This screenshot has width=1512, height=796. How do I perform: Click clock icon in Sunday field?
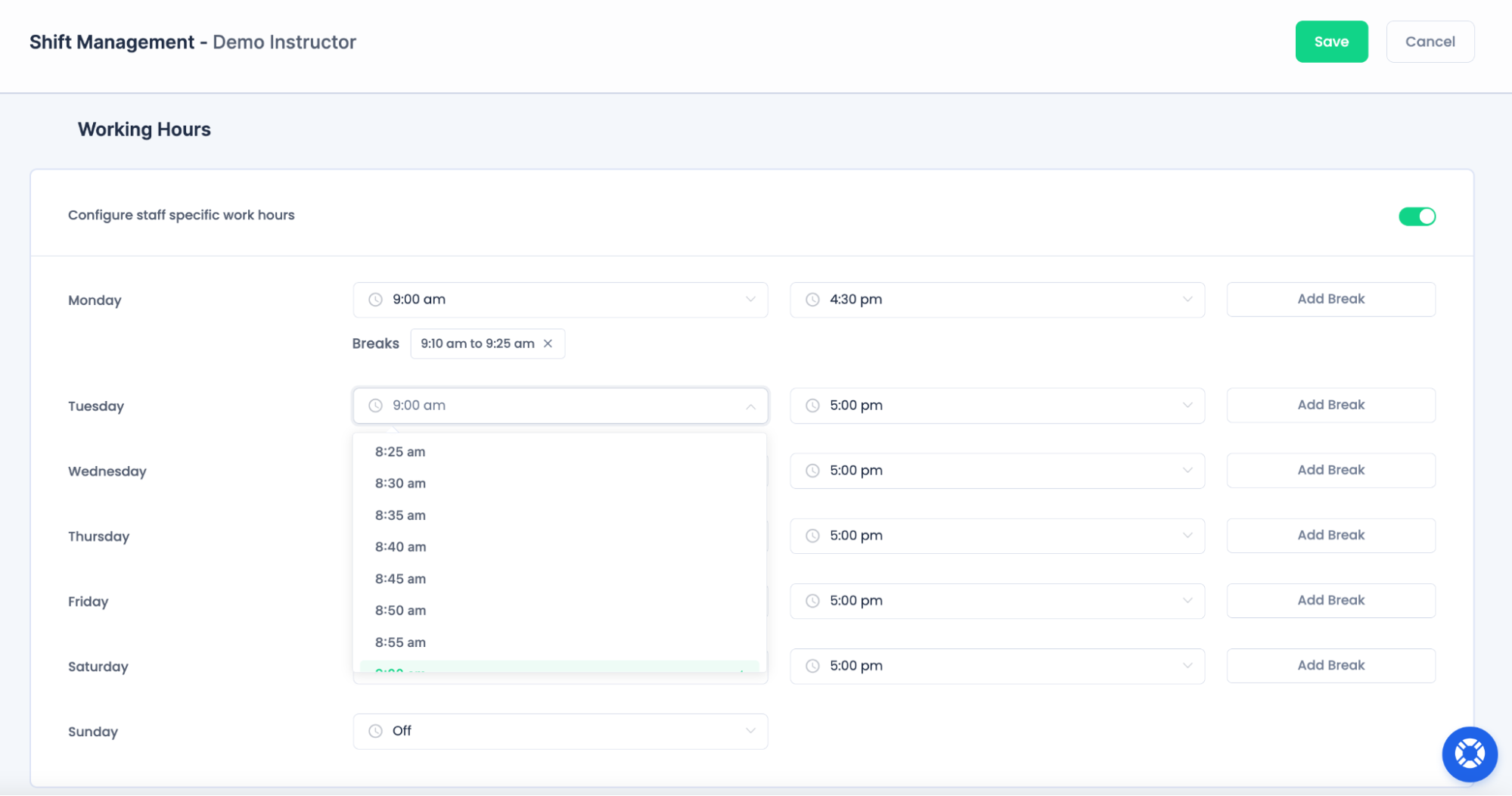tap(375, 731)
